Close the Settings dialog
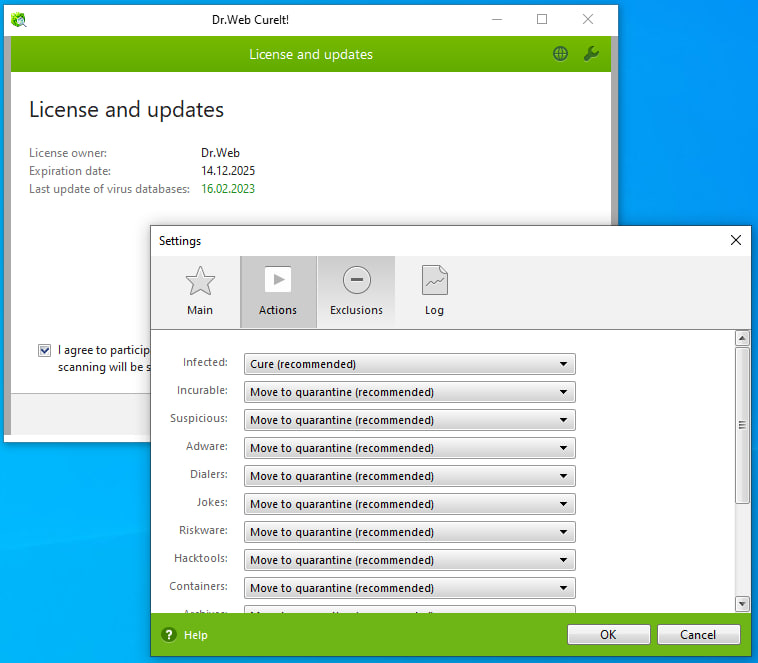Image resolution: width=758 pixels, height=663 pixels. 736,240
